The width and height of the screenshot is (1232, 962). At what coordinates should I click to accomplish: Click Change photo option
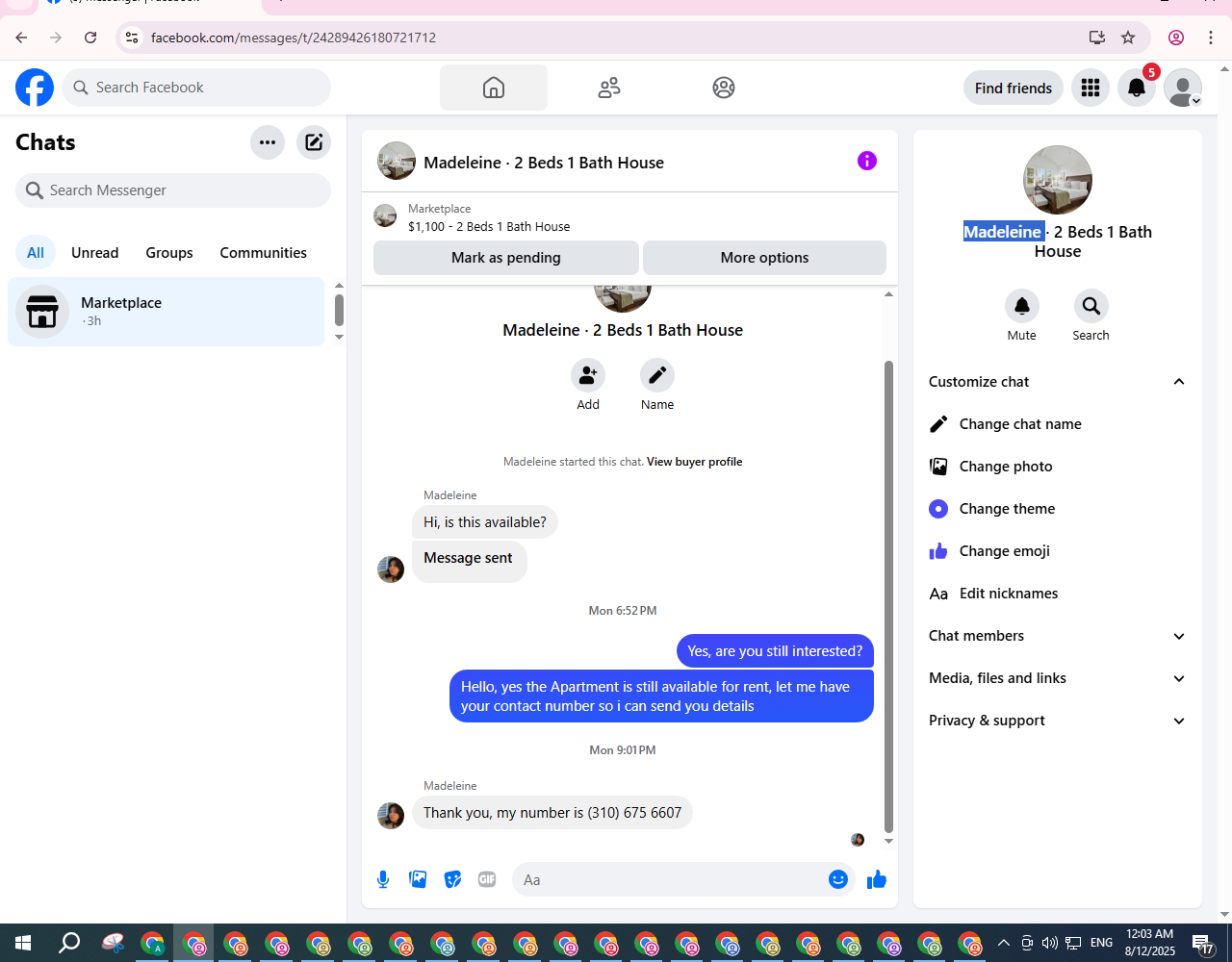pyautogui.click(x=1057, y=467)
